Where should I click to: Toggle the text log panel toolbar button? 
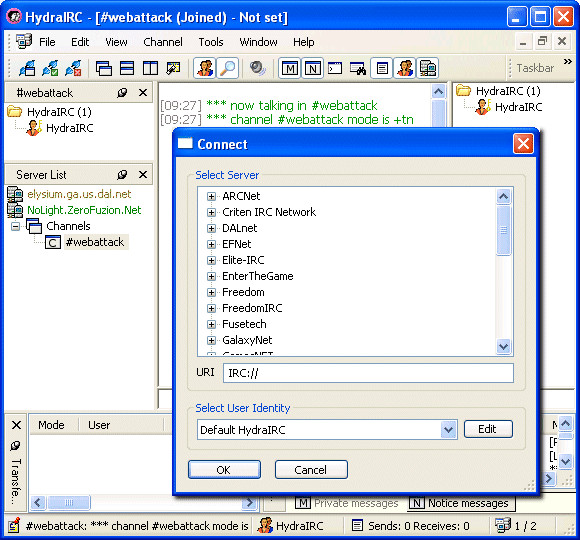click(382, 68)
